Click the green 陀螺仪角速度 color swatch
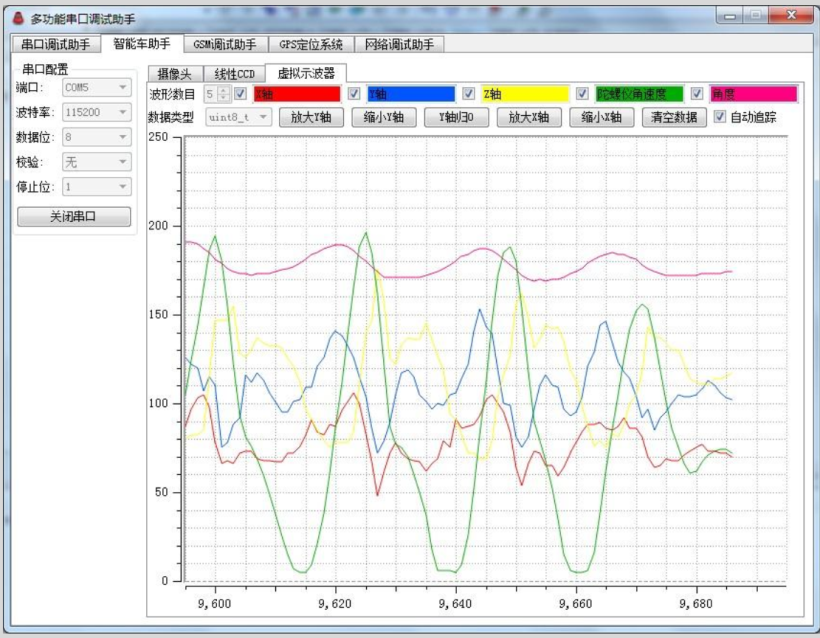 tap(639, 94)
